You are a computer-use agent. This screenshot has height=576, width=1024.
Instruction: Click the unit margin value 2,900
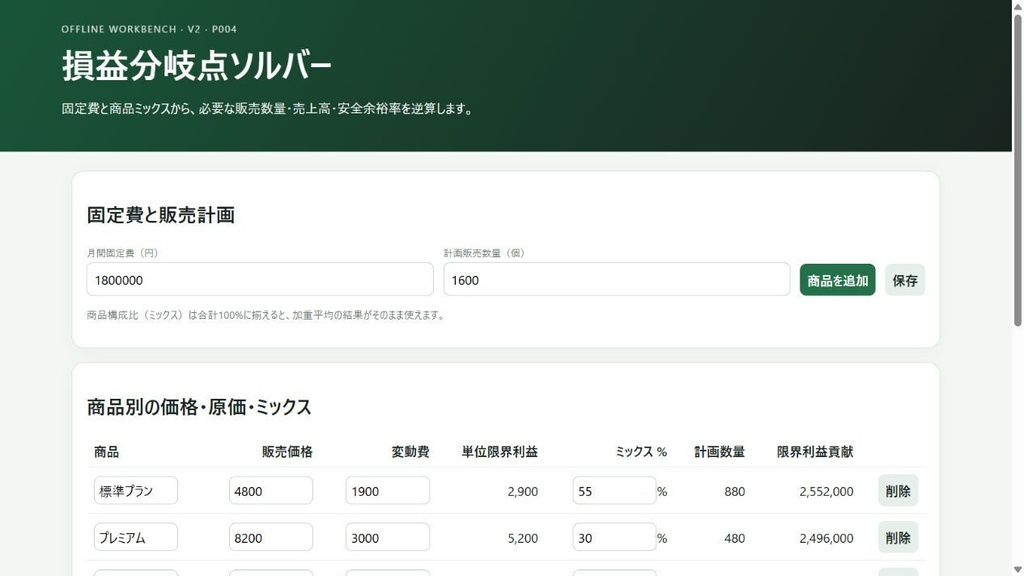tap(522, 492)
